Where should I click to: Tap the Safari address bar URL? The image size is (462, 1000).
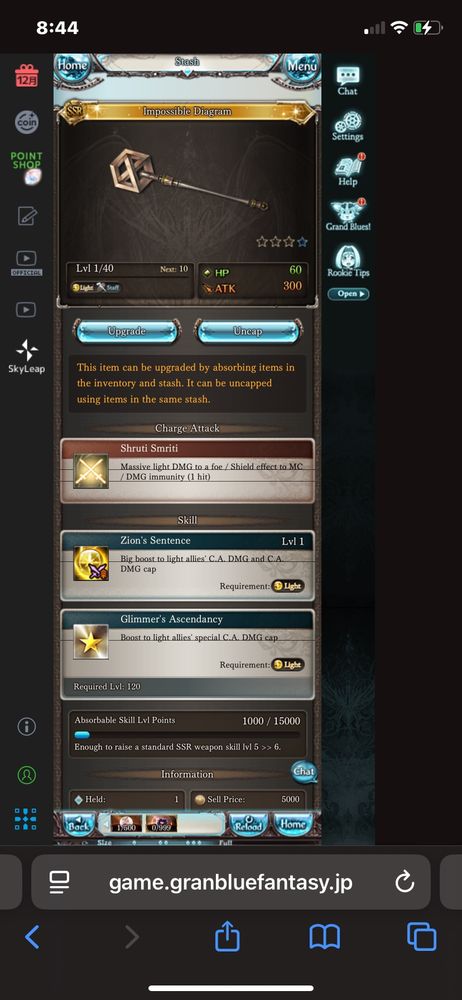[x=230, y=883]
